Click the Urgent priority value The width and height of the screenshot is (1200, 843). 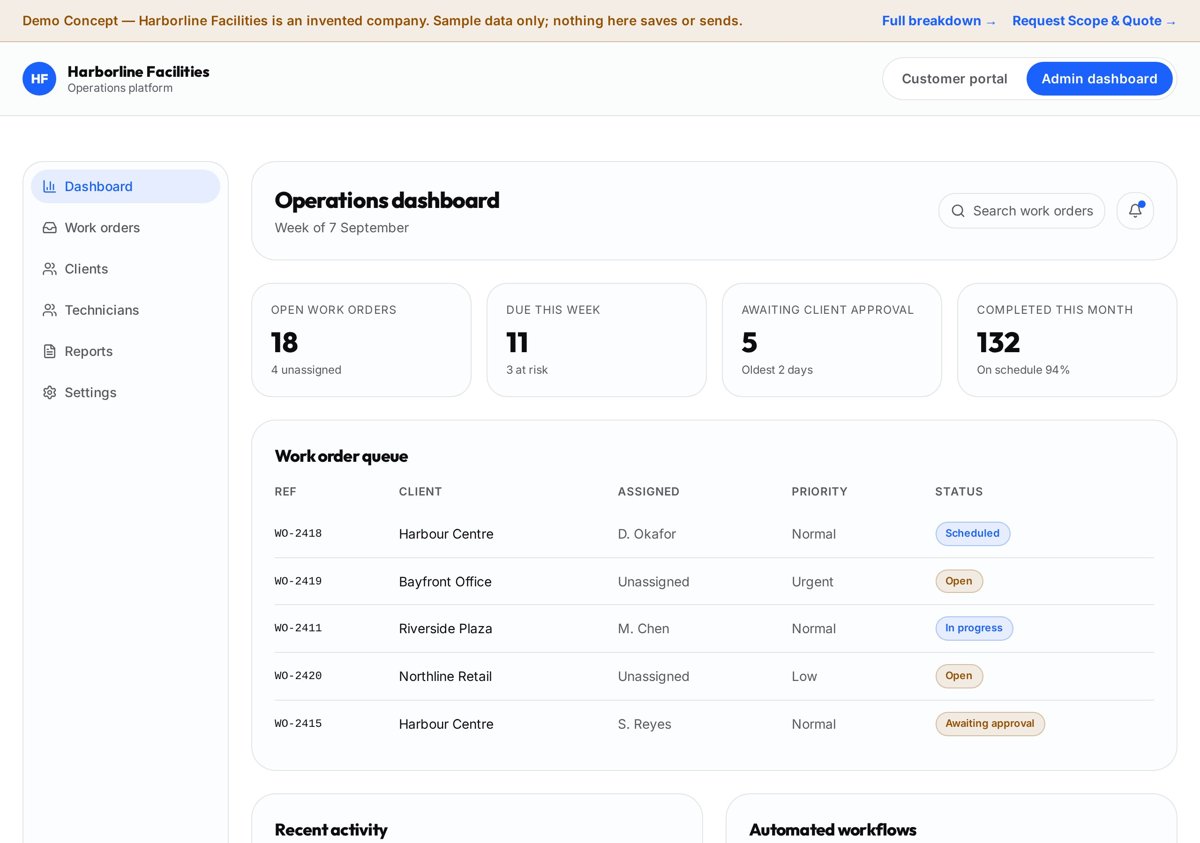point(813,582)
